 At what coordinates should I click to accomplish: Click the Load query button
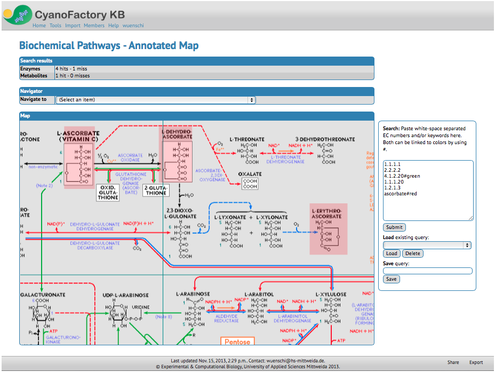click(391, 254)
